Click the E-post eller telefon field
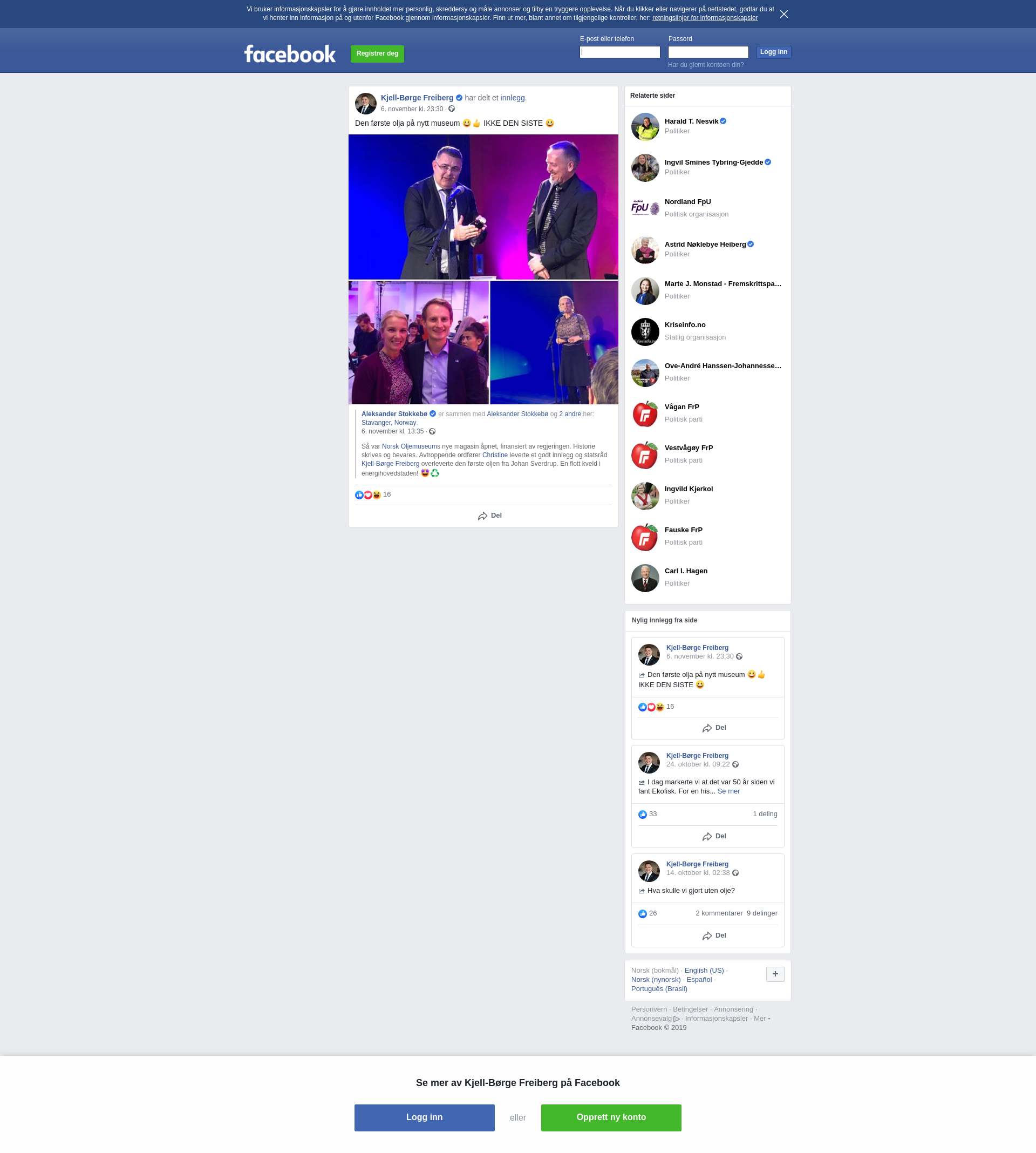The image size is (1036, 1153). click(619, 52)
